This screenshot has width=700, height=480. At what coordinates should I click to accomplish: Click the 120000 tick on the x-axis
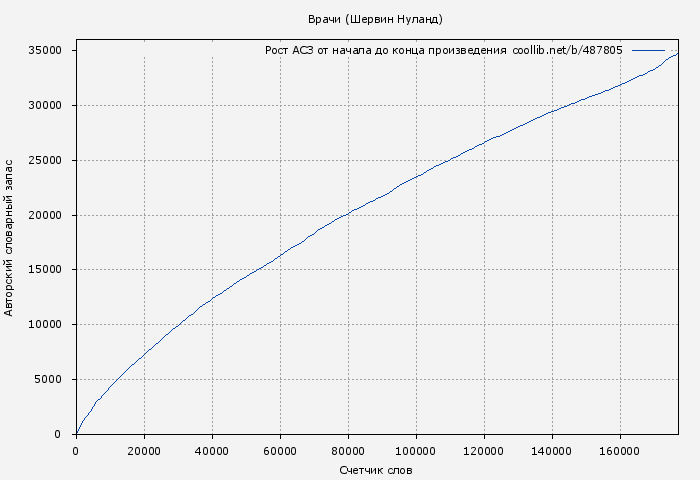pos(484,450)
